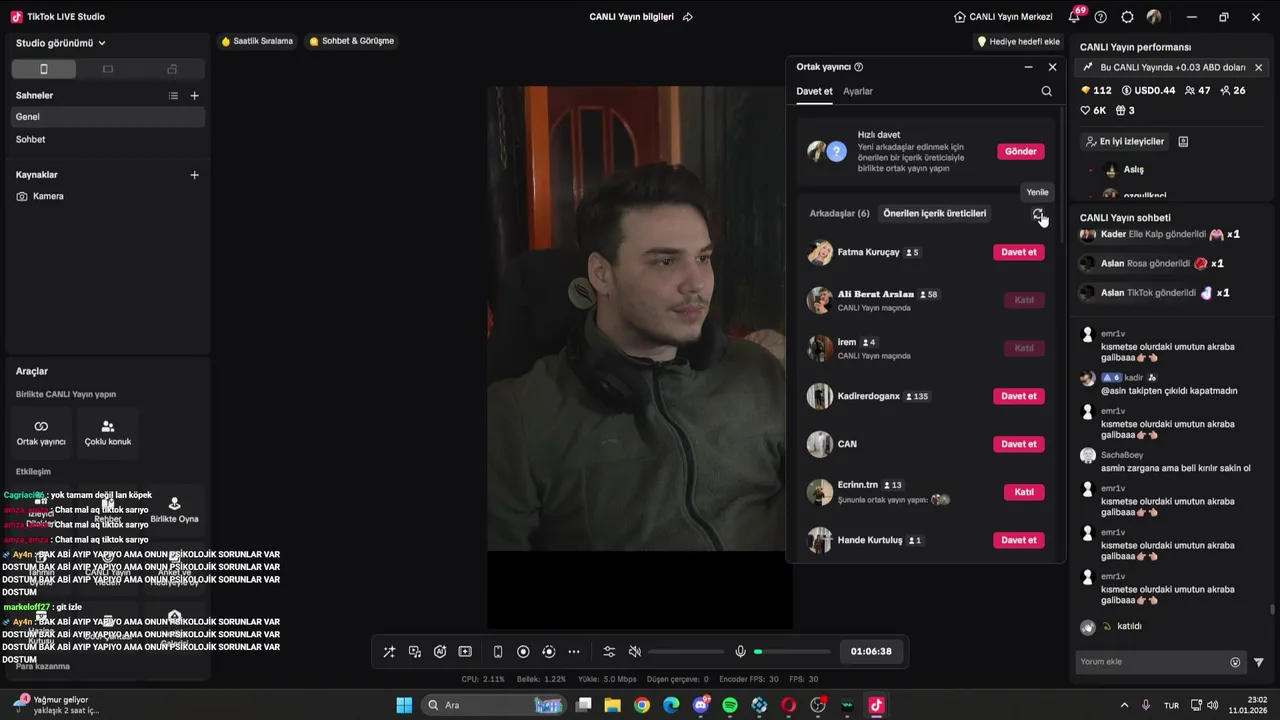Open the Sohbet & Görüşme chip

(x=352, y=42)
